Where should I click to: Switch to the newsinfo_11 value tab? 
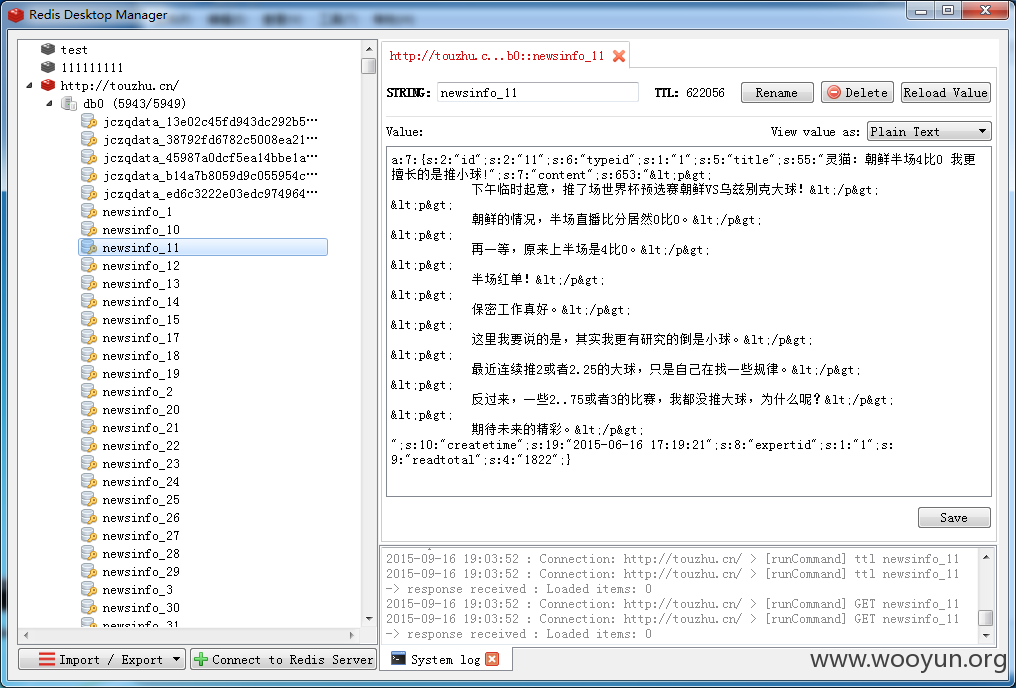tap(505, 56)
